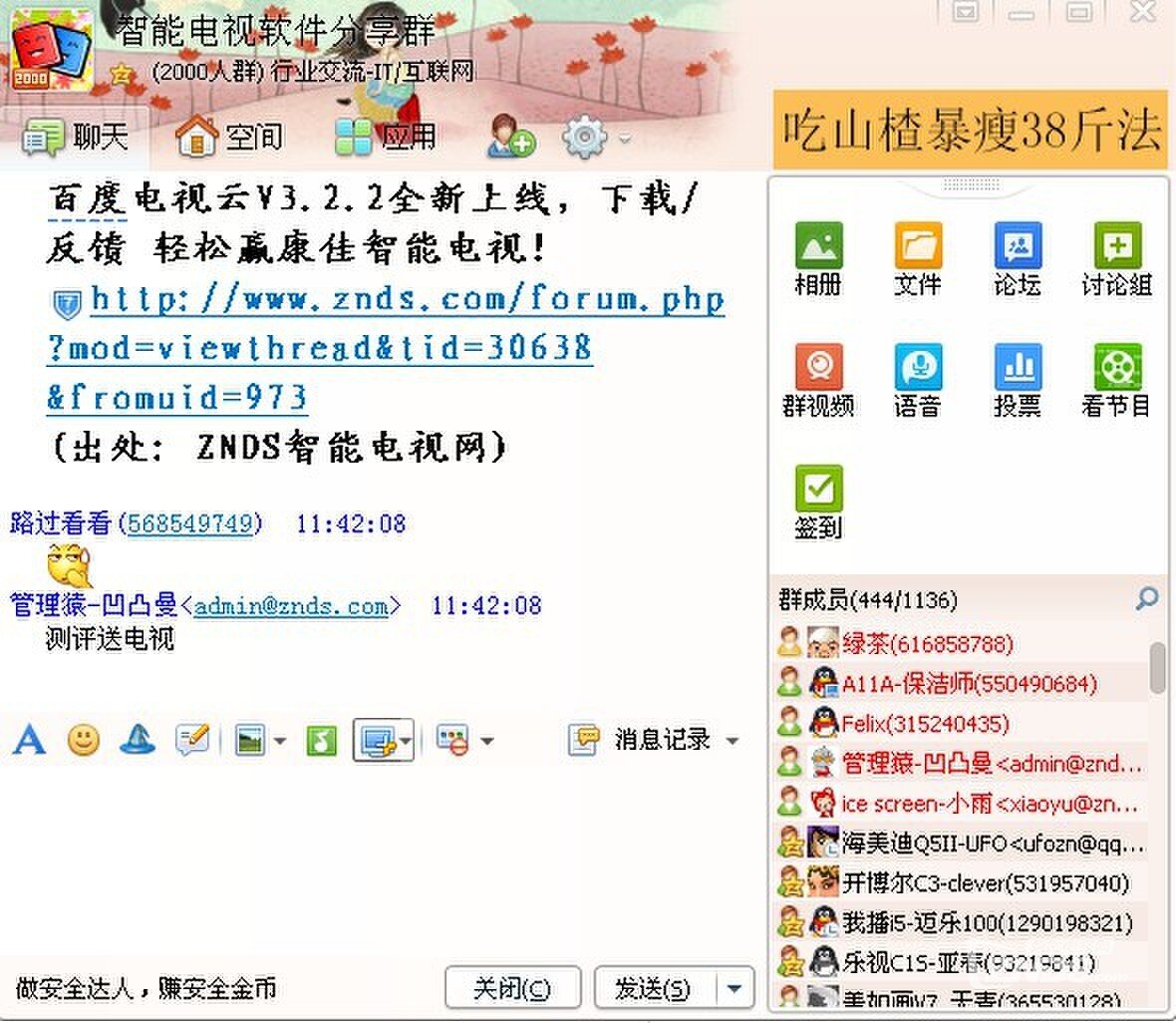The width and height of the screenshot is (1176, 1023).
Task: Open the 论坛 forum icon
Action: (1017, 259)
